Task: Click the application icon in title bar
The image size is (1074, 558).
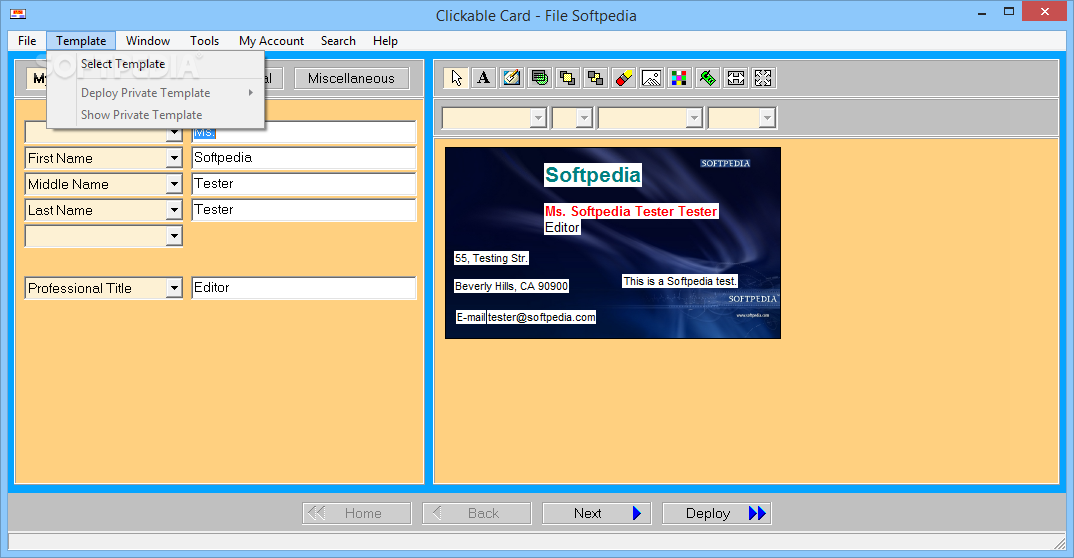Action: pyautogui.click(x=18, y=14)
